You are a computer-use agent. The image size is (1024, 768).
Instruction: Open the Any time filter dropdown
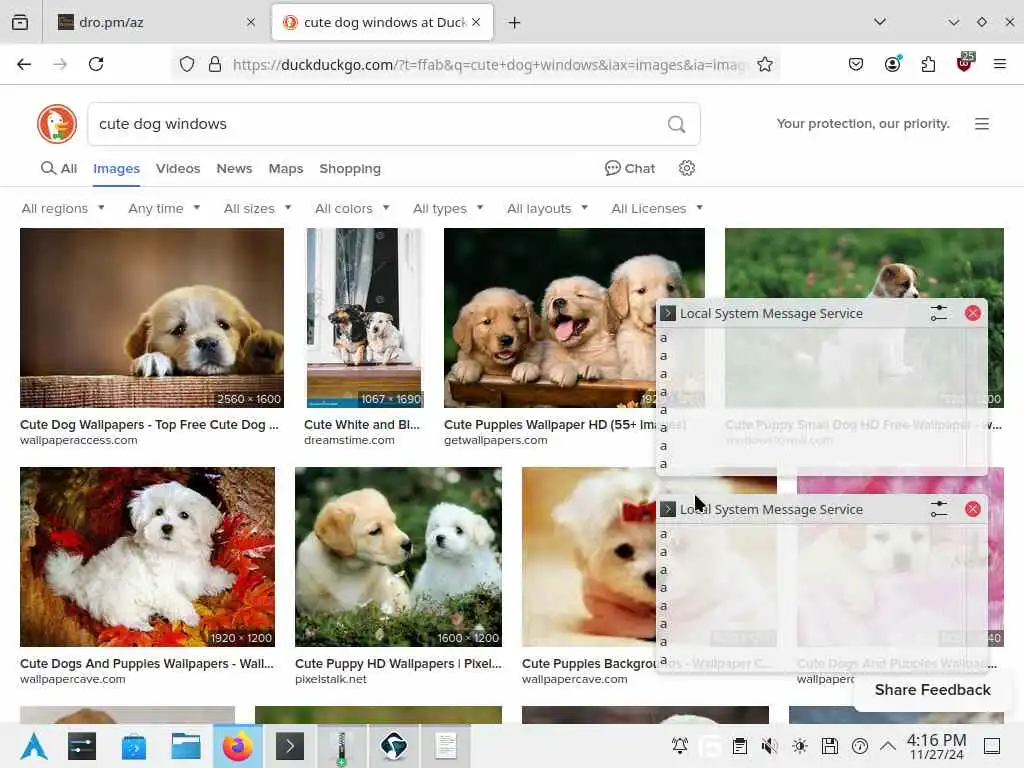(x=164, y=208)
